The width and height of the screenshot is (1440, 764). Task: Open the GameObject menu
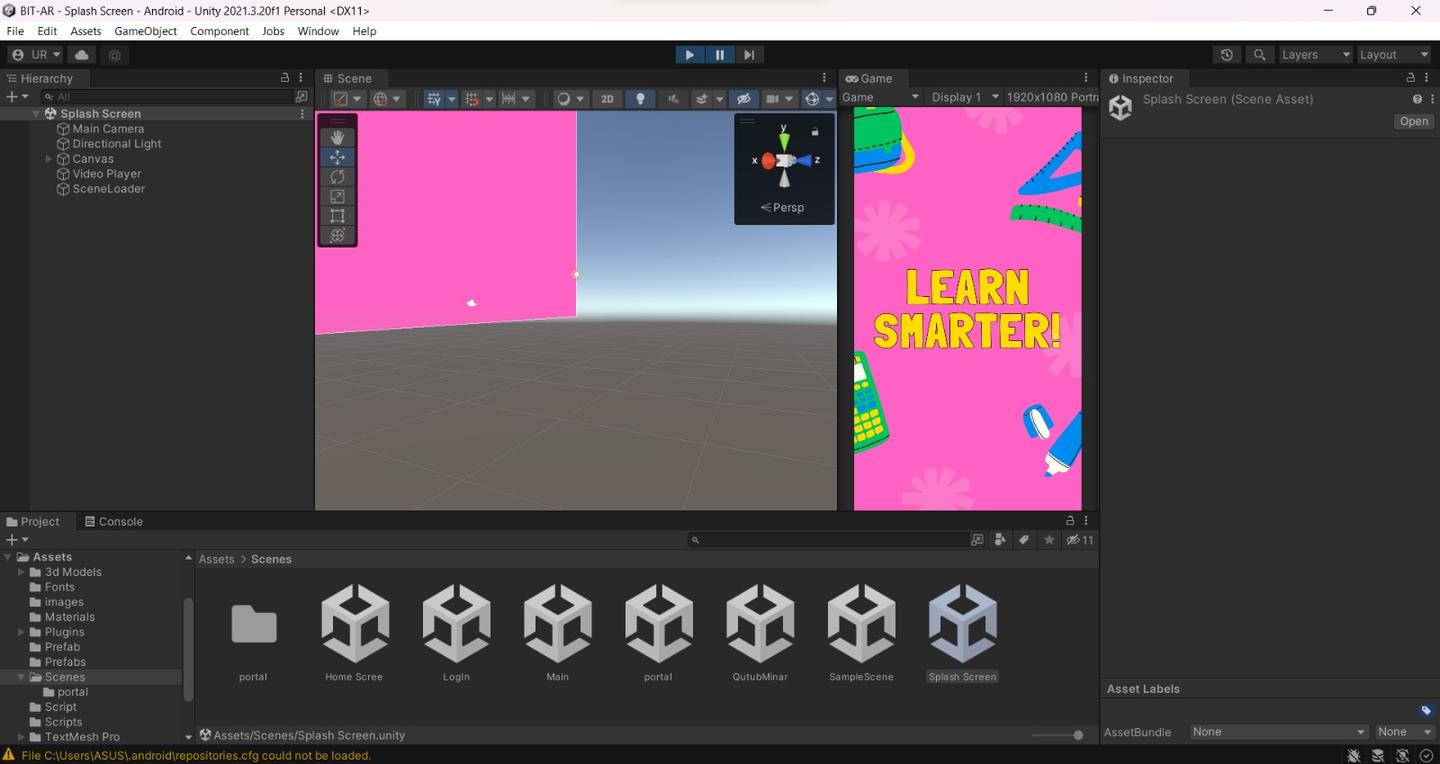click(x=146, y=31)
